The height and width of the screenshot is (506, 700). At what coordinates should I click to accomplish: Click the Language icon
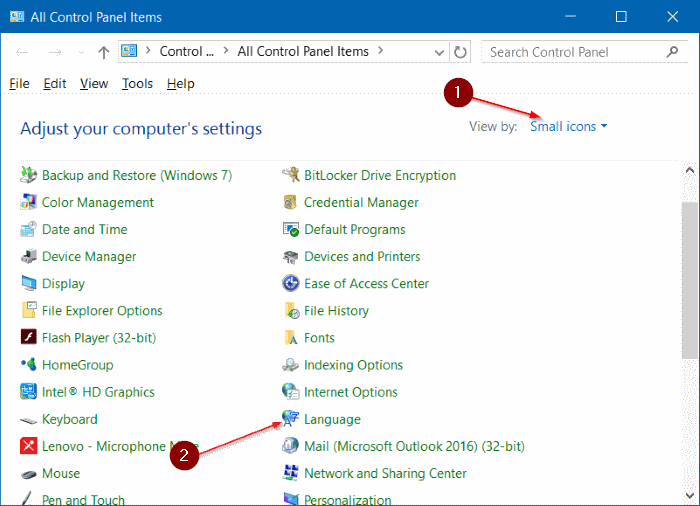point(291,419)
